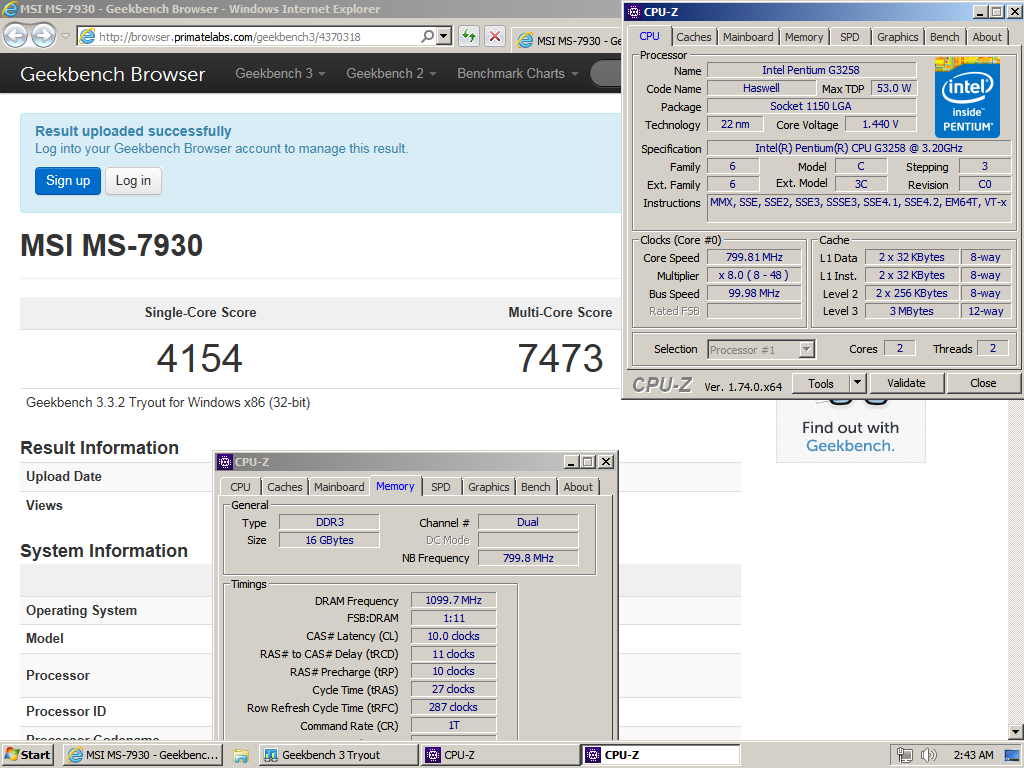1024x768 pixels.
Task: Expand the address bar history dropdown
Action: [x=444, y=37]
